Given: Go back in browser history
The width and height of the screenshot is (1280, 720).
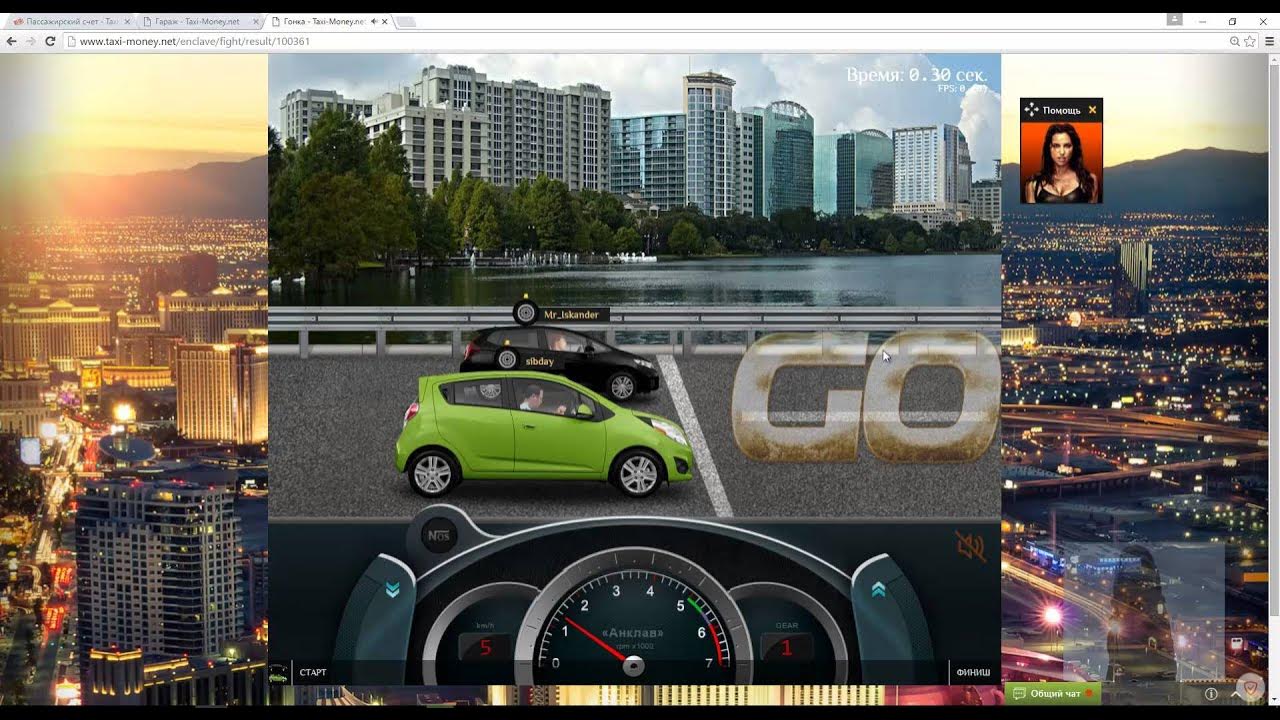Looking at the screenshot, I should (12, 41).
